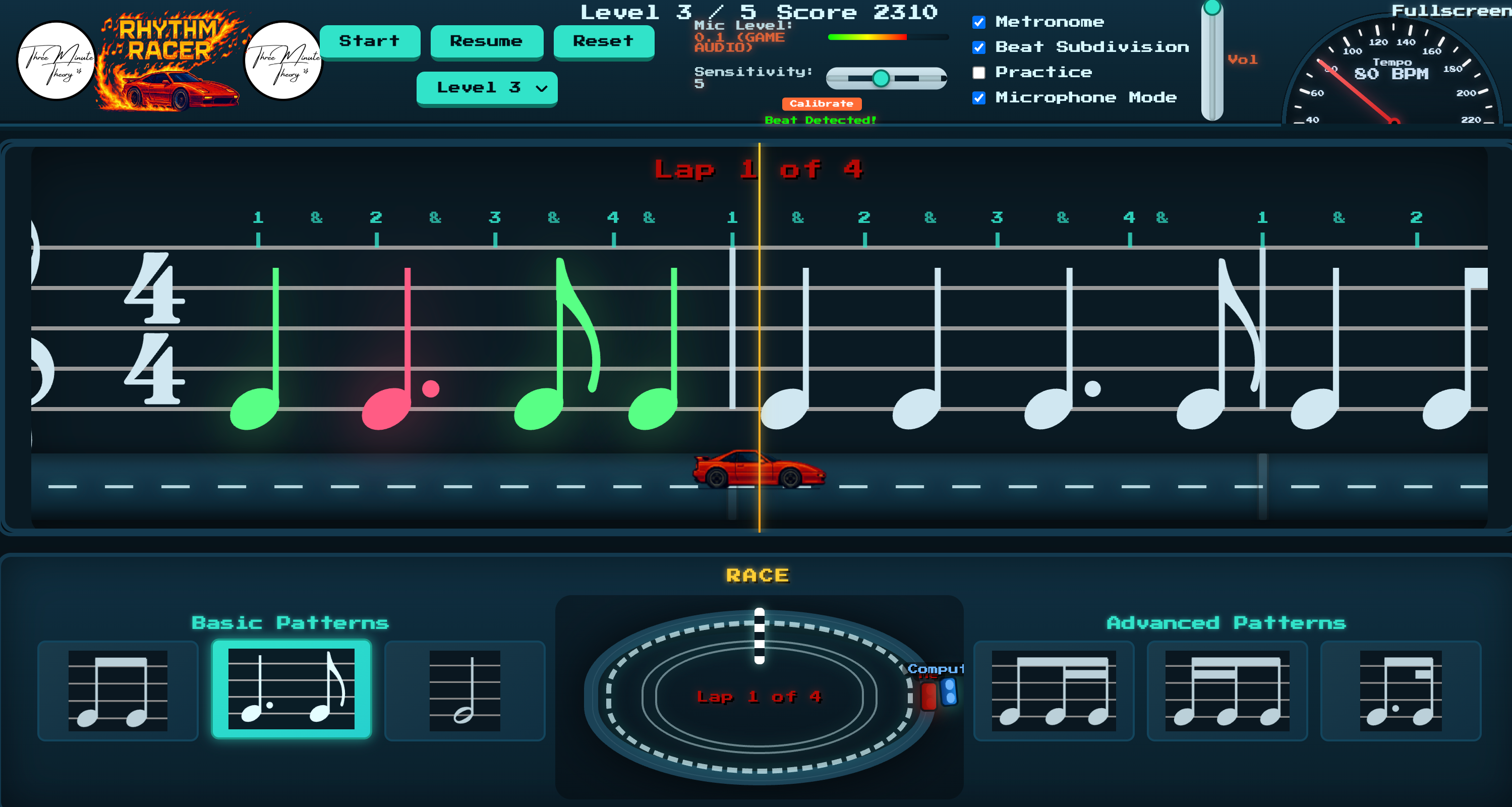Screen dimensions: 1512x807
Task: Click the first green quarter note
Action: coord(255,349)
